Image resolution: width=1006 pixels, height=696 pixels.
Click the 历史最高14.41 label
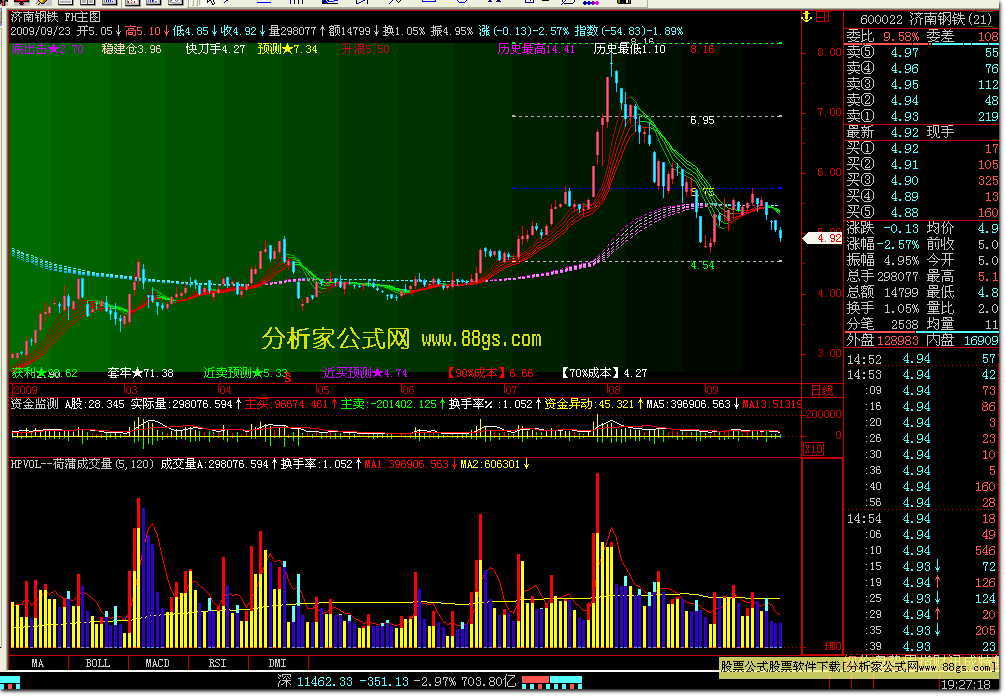click(536, 49)
